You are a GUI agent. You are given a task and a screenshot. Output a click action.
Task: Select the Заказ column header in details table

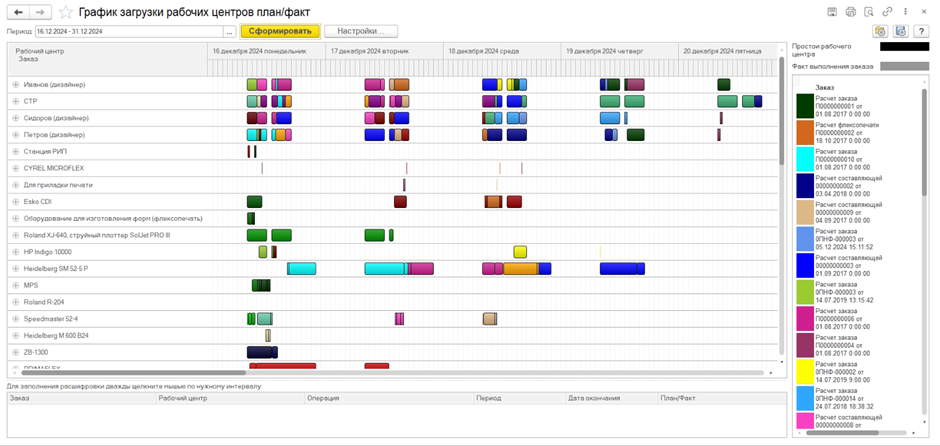(80, 398)
